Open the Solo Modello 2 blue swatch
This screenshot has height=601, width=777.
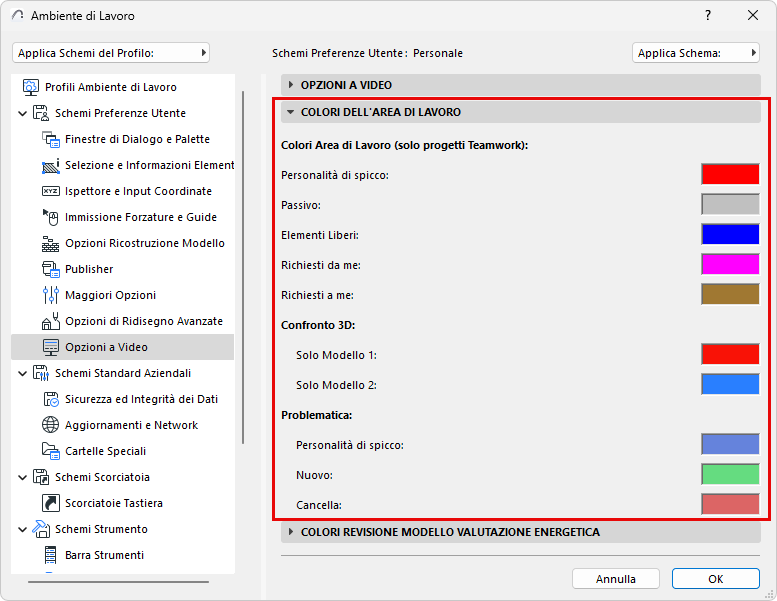pyautogui.click(x=730, y=384)
